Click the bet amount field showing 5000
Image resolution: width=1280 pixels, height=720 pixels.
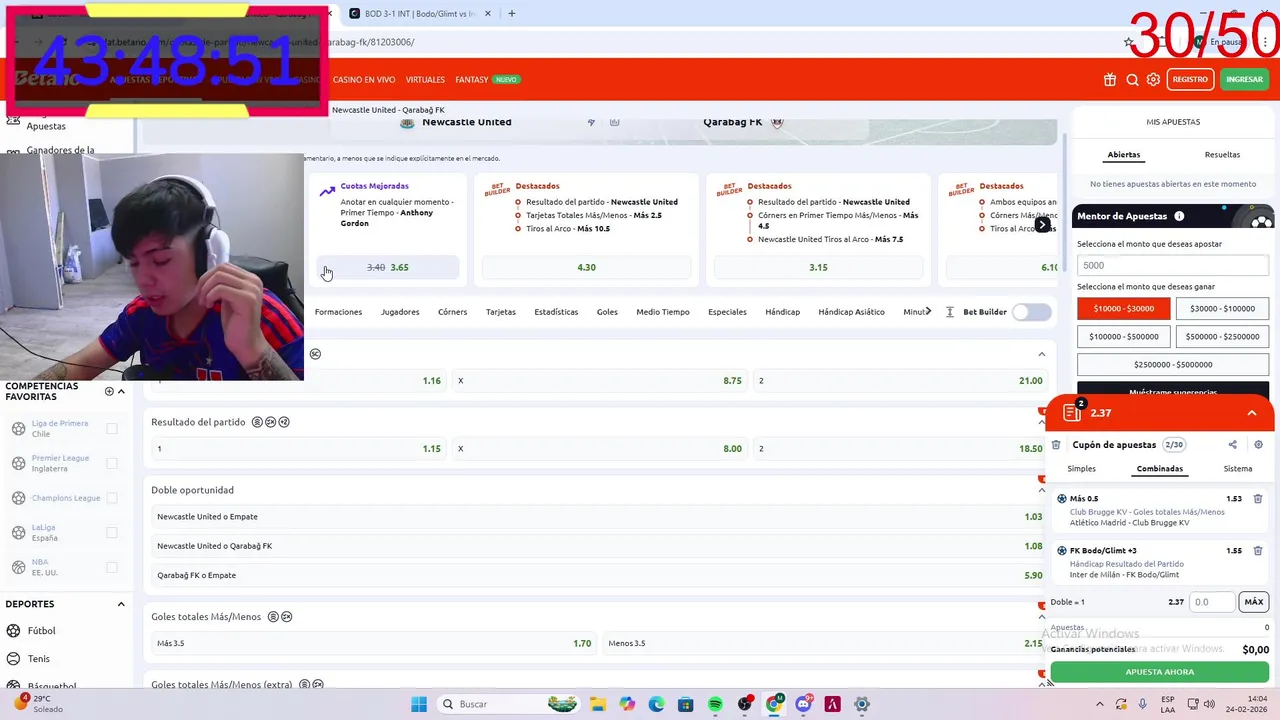(1173, 265)
